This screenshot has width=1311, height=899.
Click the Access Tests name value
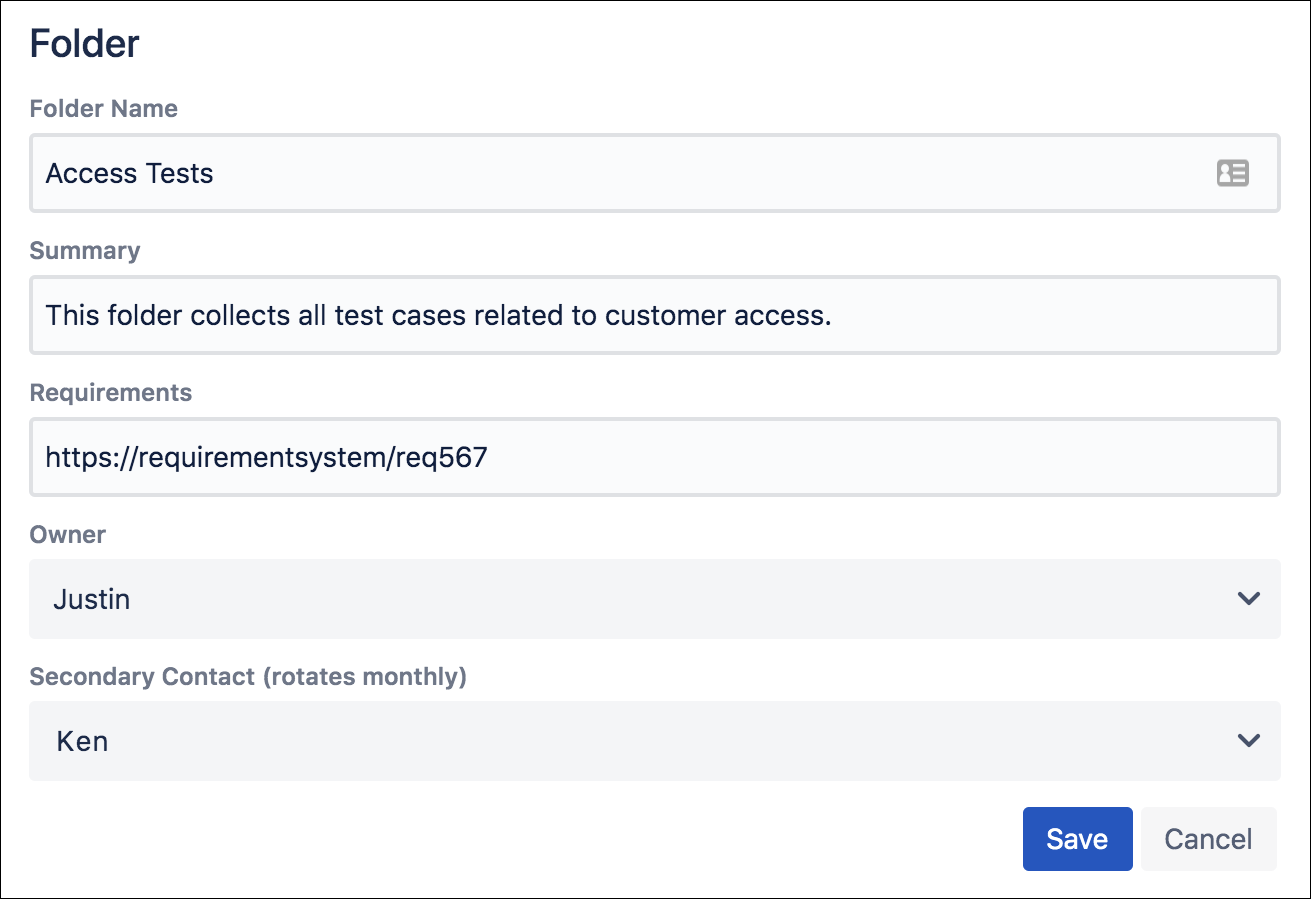(129, 173)
